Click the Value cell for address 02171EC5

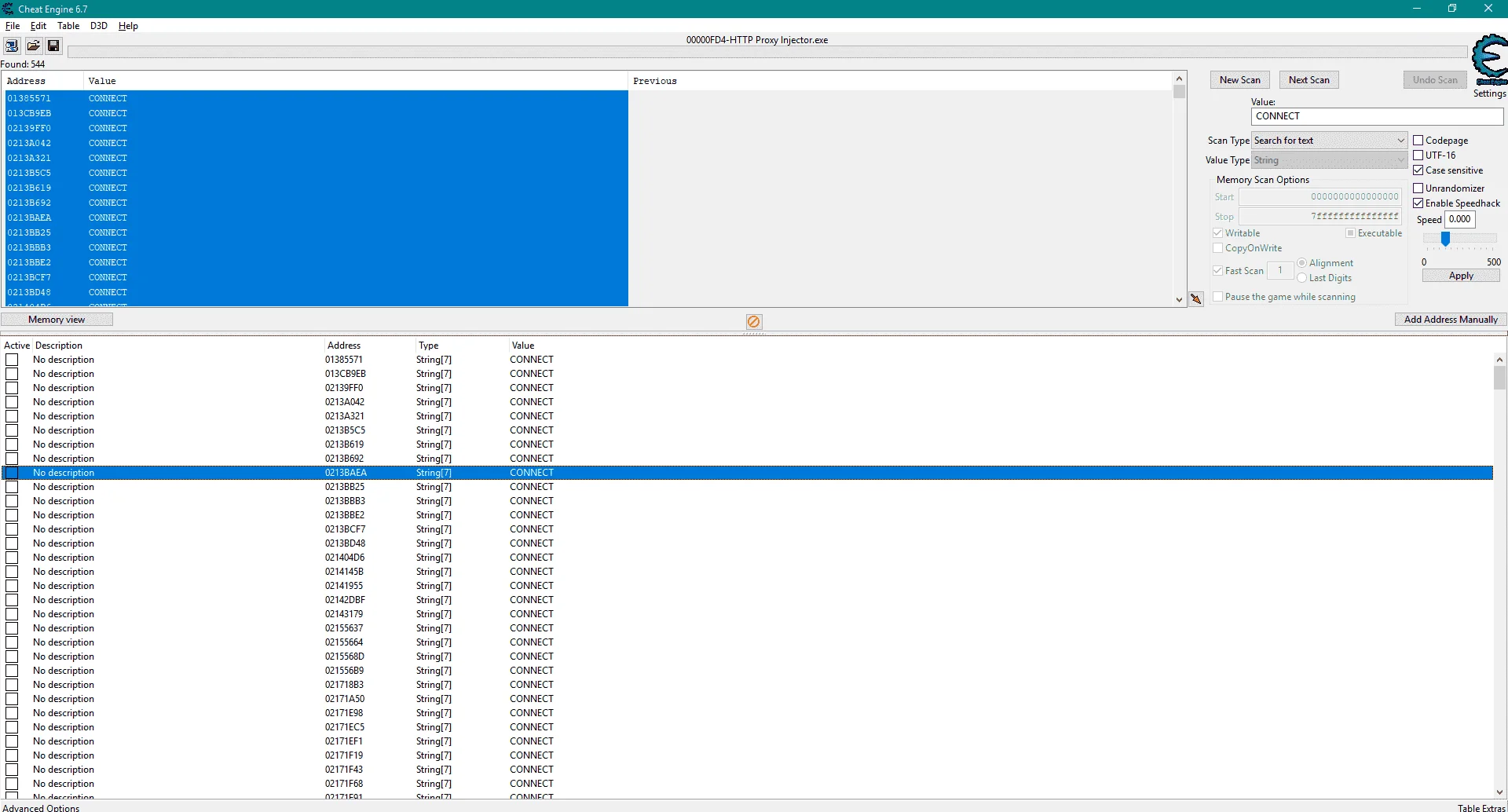tap(532, 727)
